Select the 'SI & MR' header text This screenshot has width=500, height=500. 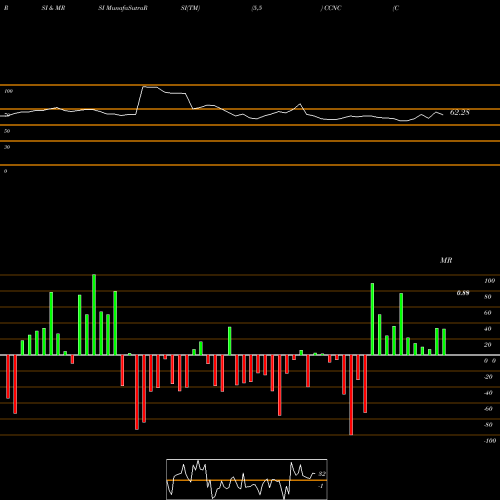click(53, 8)
